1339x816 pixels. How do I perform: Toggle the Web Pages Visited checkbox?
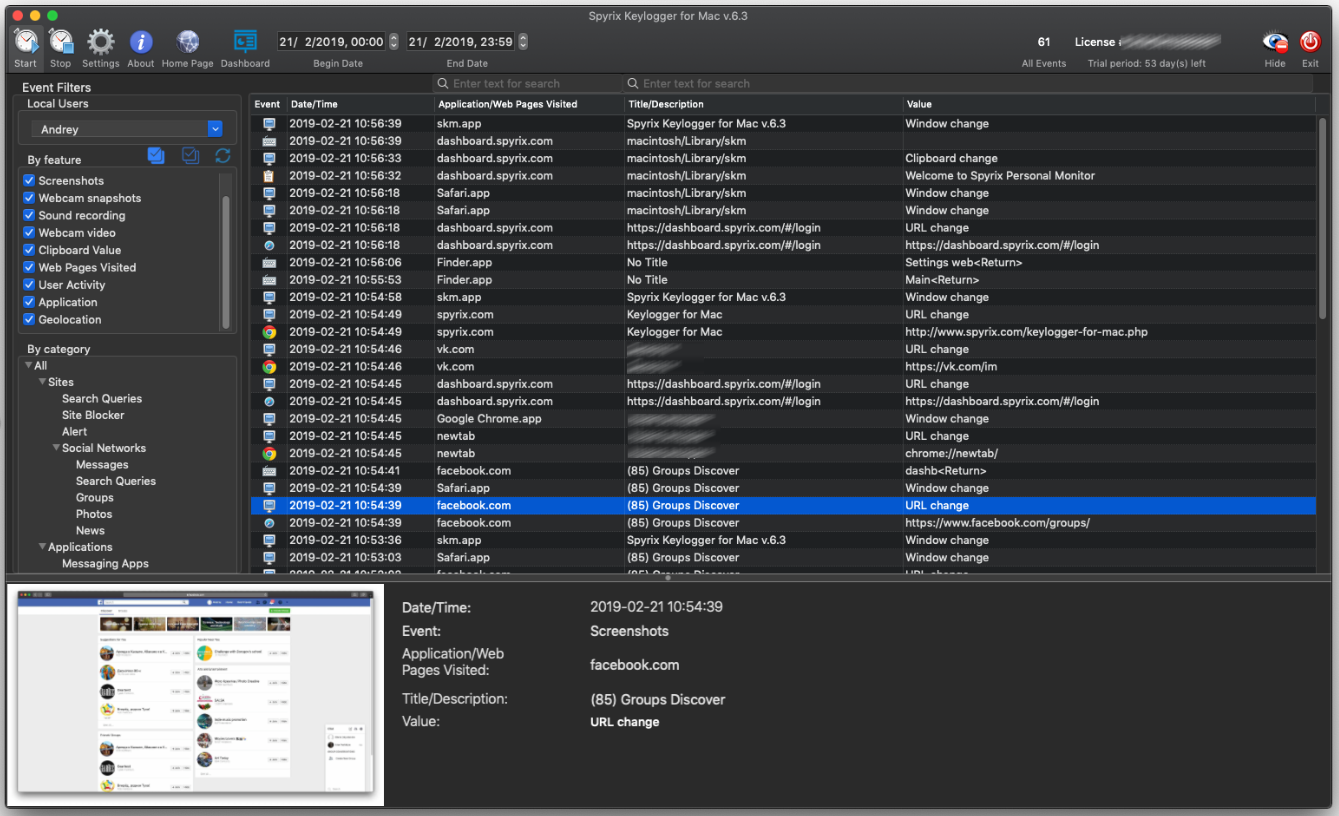(29, 267)
